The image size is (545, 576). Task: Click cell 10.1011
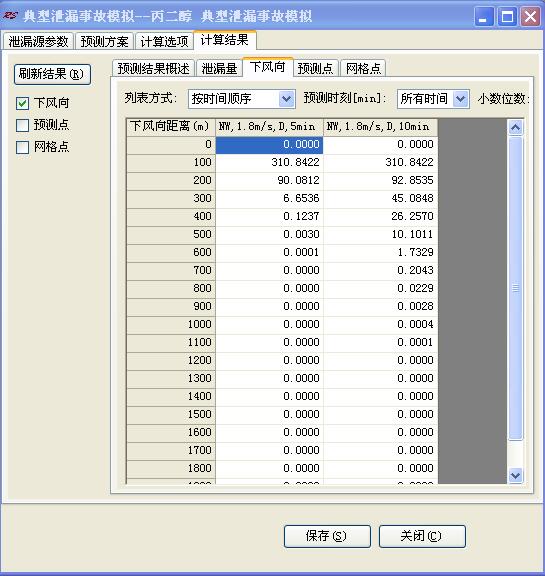380,235
